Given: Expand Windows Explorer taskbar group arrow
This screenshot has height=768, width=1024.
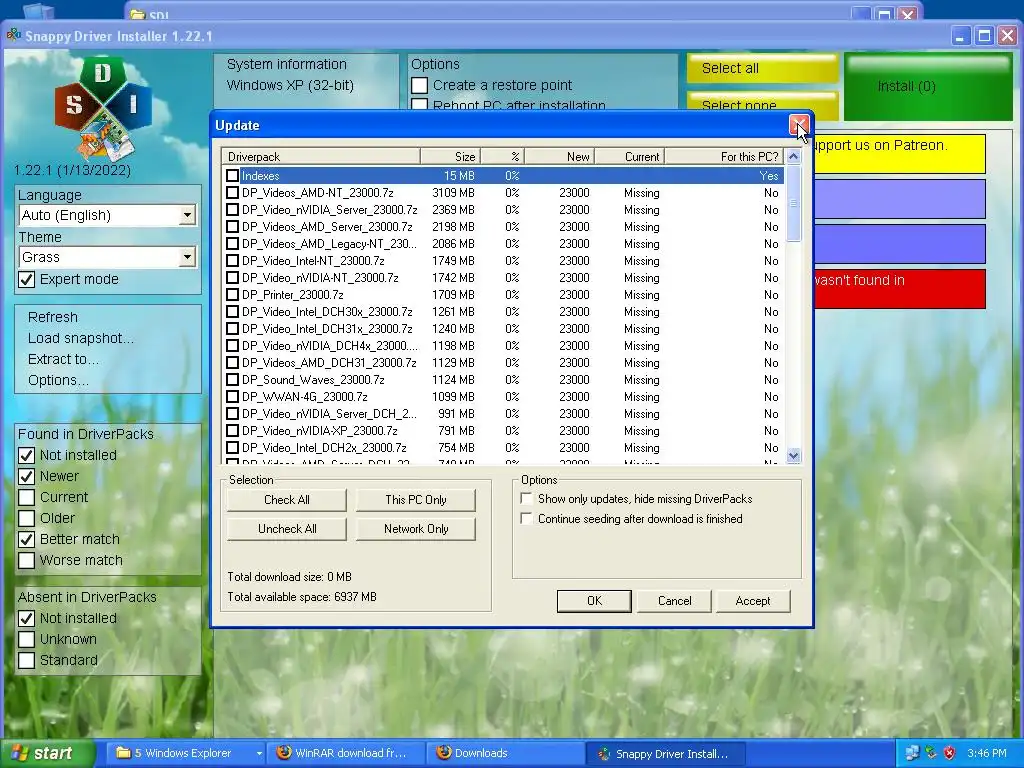Looking at the screenshot, I should (x=259, y=753).
